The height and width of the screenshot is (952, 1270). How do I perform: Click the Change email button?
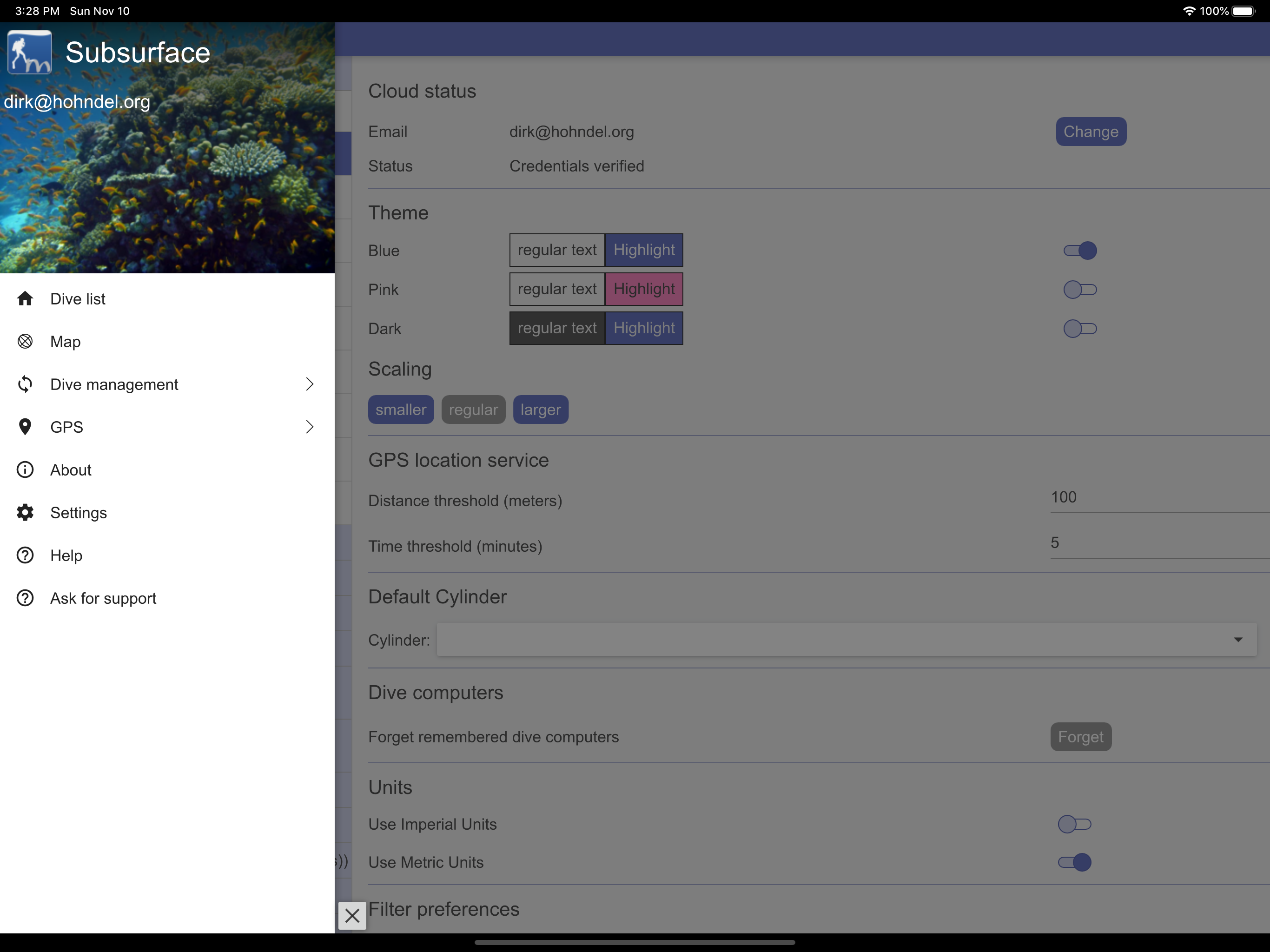pyautogui.click(x=1090, y=131)
